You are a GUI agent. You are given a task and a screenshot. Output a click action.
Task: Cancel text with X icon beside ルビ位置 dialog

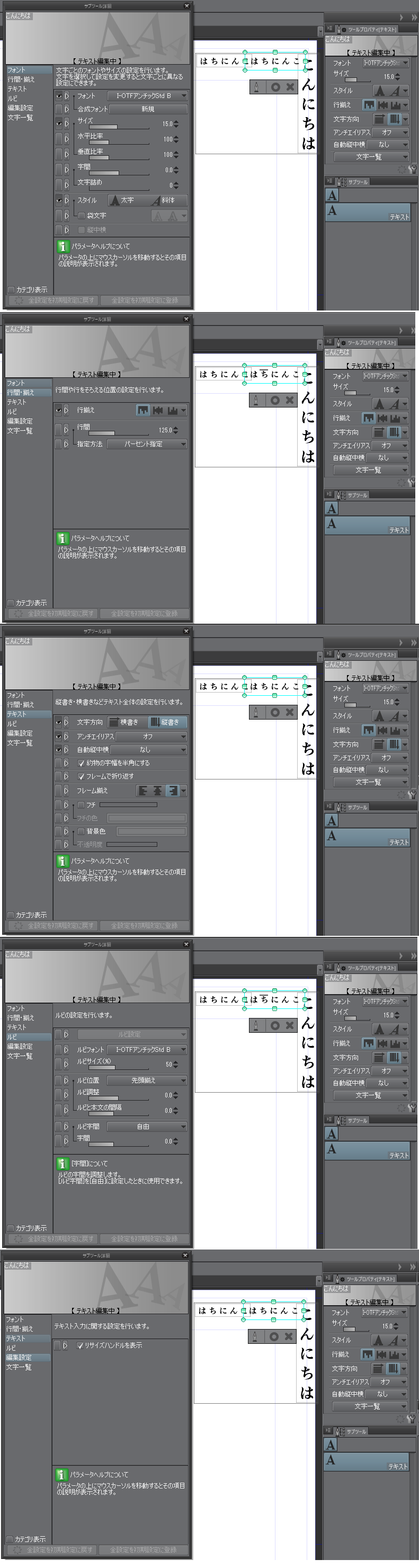coord(289,1025)
